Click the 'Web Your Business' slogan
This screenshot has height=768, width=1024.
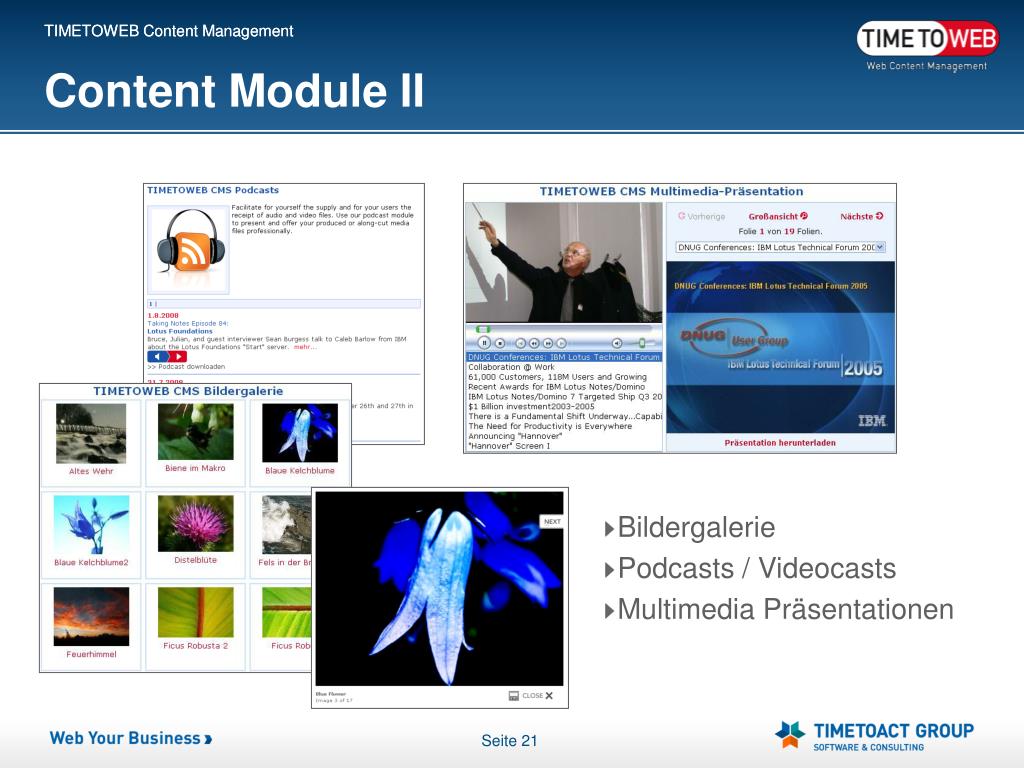[131, 738]
